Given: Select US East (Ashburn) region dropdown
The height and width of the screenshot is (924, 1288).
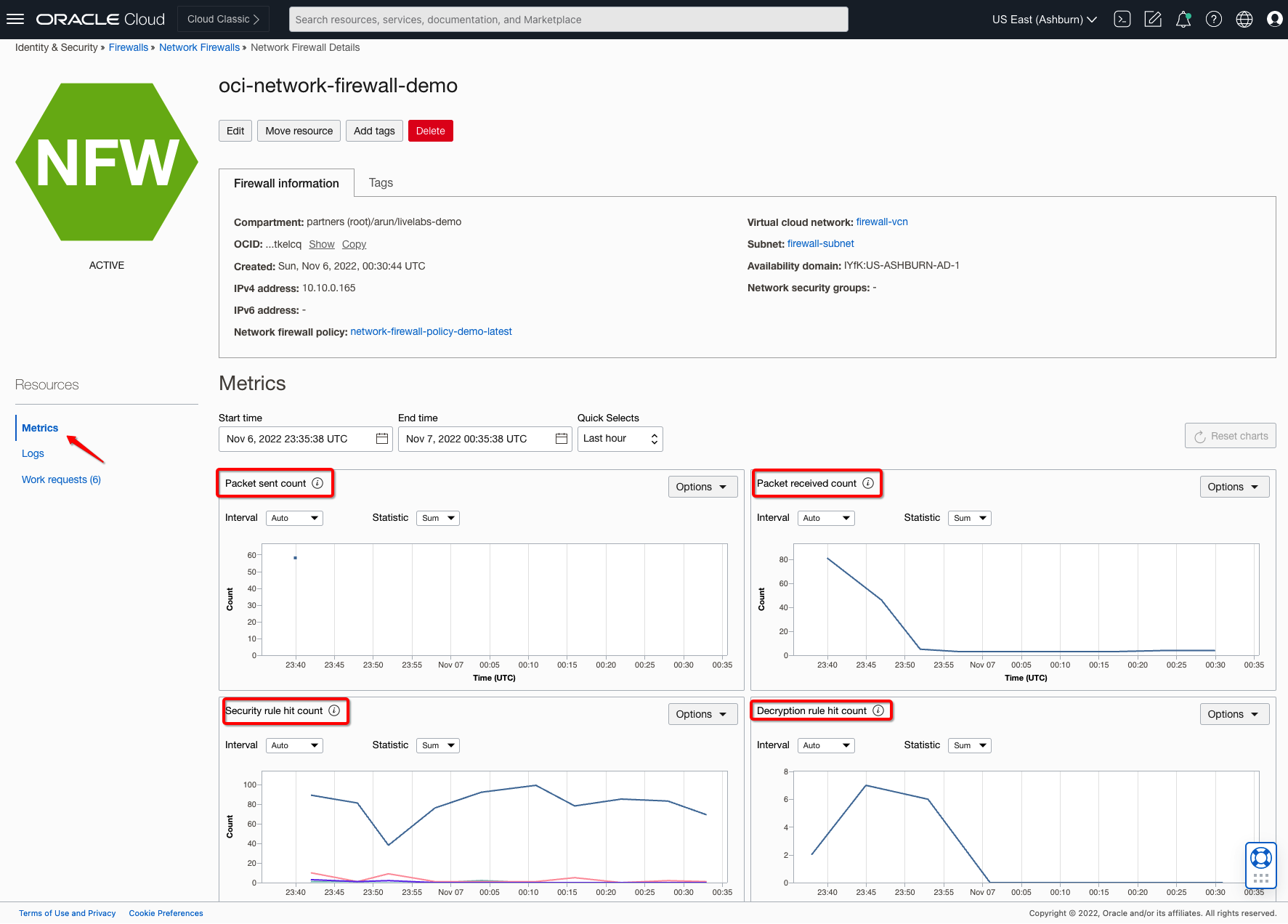Looking at the screenshot, I should 1045,20.
